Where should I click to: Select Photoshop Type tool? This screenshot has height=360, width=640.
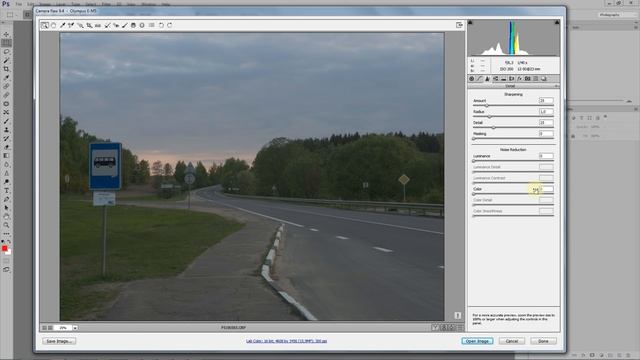[6, 191]
